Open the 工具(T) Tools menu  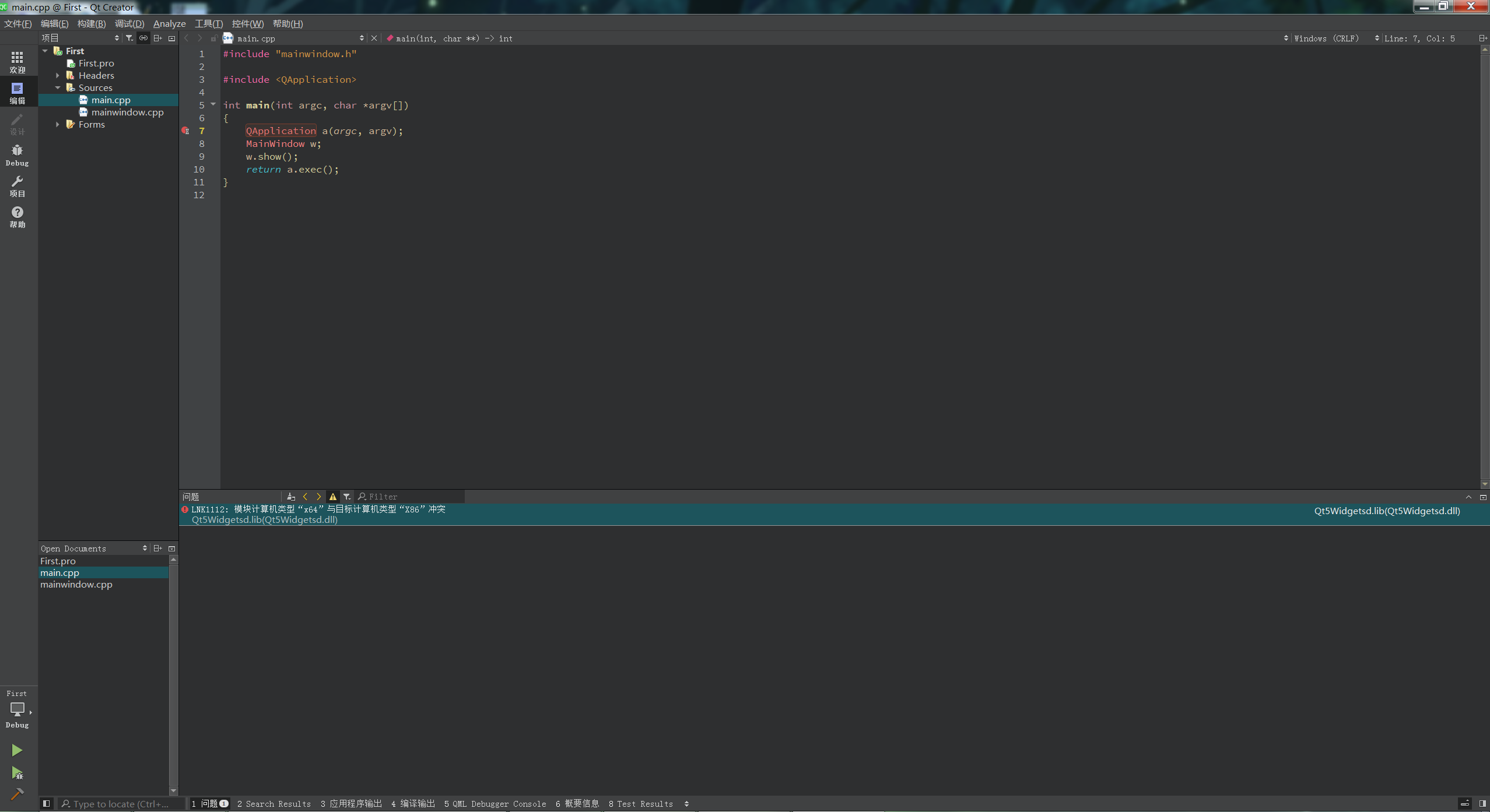209,23
